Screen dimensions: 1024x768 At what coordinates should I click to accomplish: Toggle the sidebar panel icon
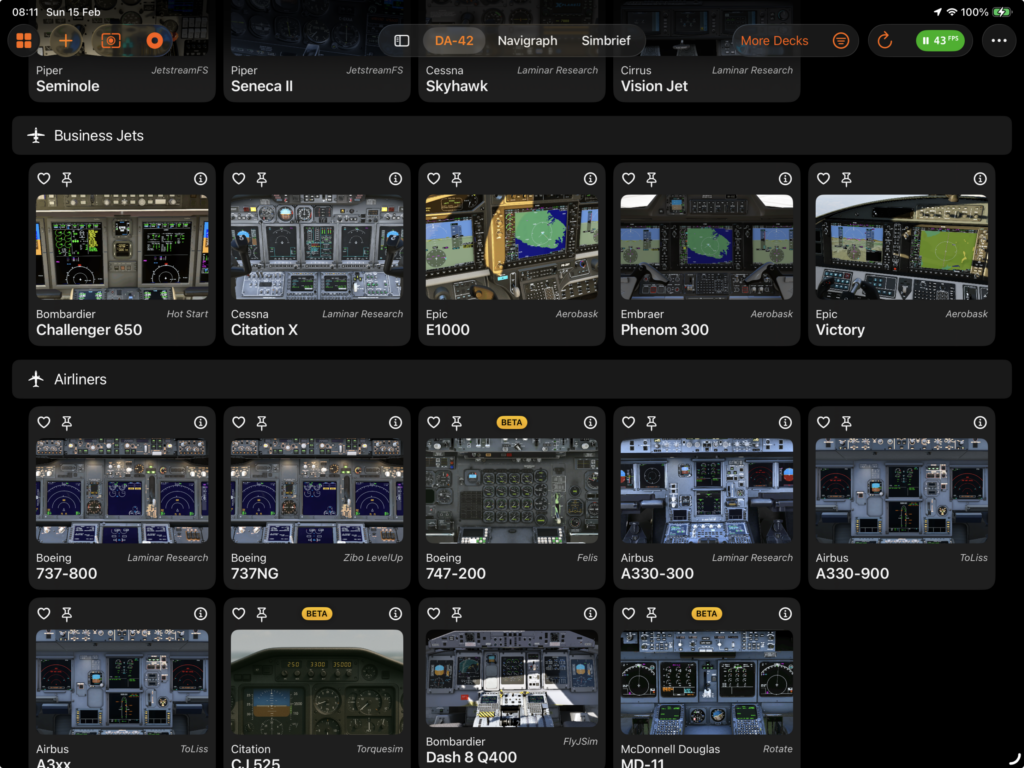click(x=402, y=41)
